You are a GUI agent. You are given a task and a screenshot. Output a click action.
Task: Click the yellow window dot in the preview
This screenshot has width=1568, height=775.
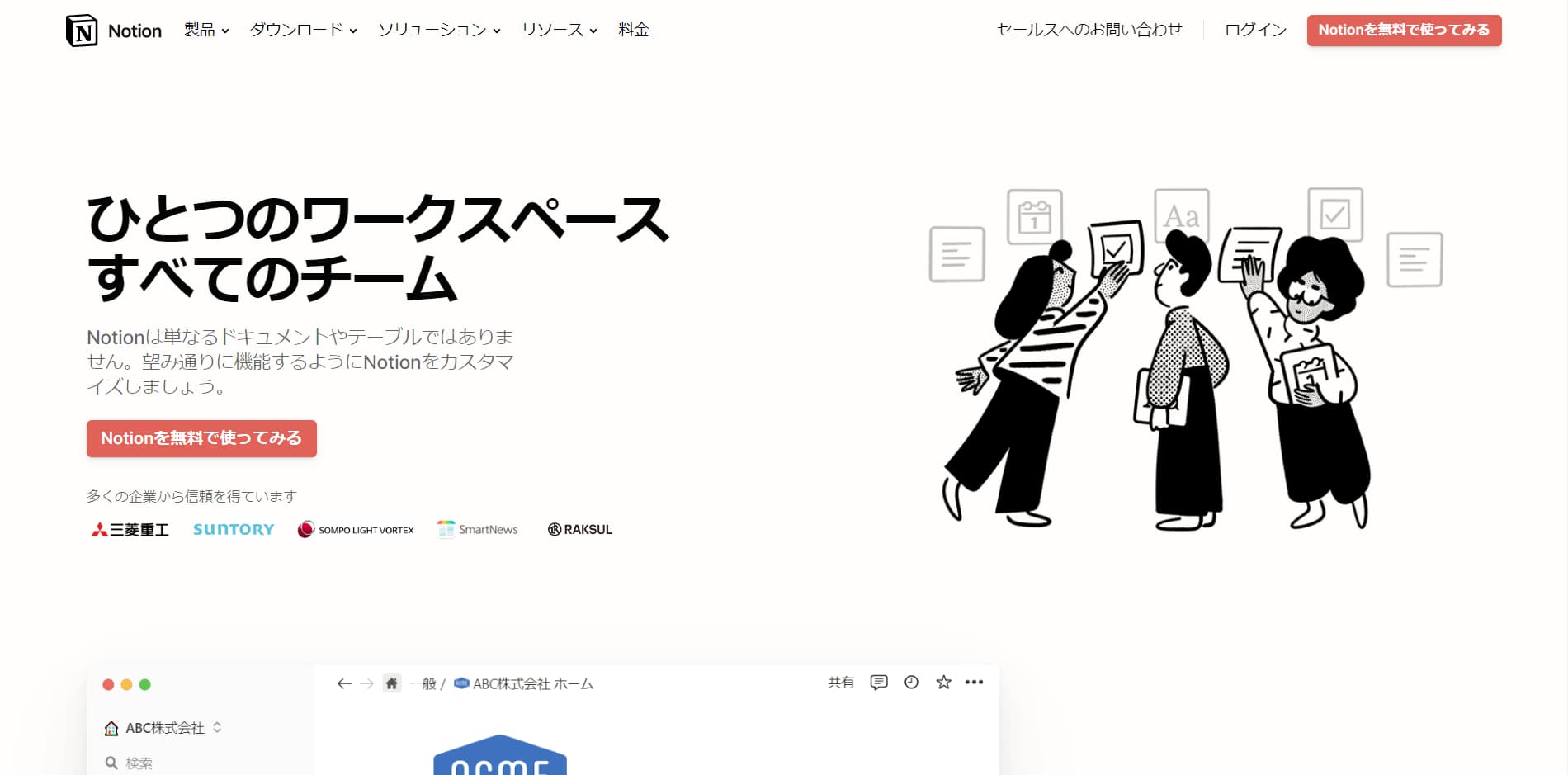[126, 684]
